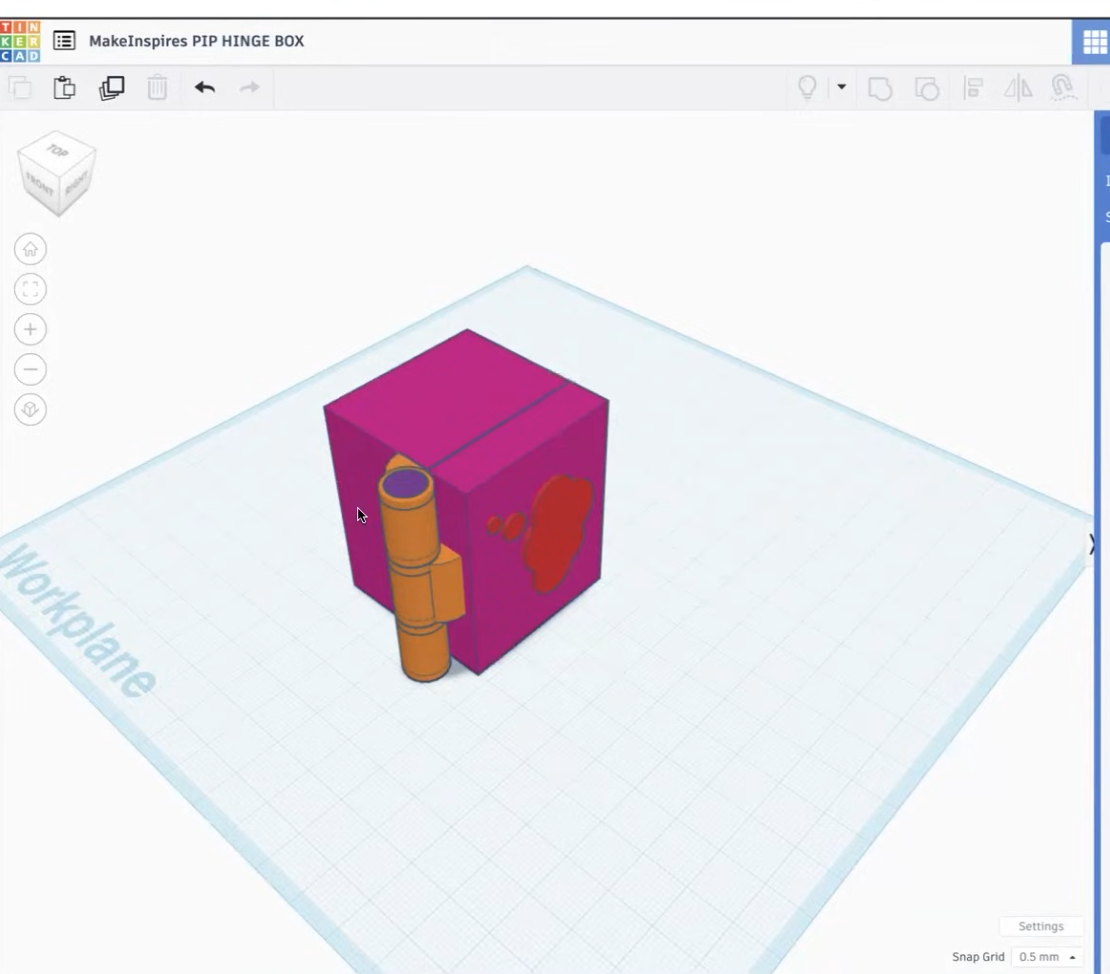
Task: Click the Paste clipboard icon
Action: 64,88
